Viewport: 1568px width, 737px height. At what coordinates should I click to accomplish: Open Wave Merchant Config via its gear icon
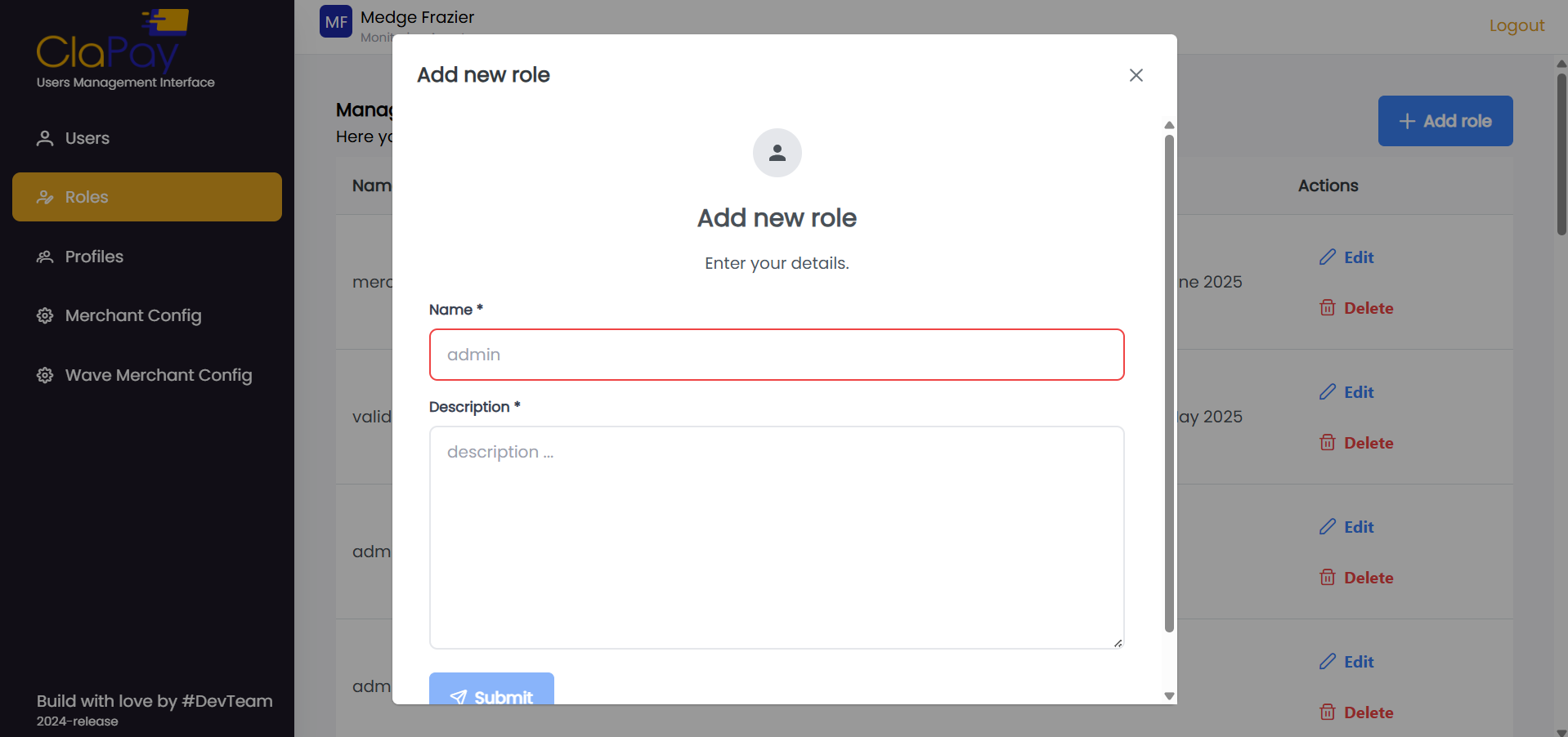click(44, 375)
